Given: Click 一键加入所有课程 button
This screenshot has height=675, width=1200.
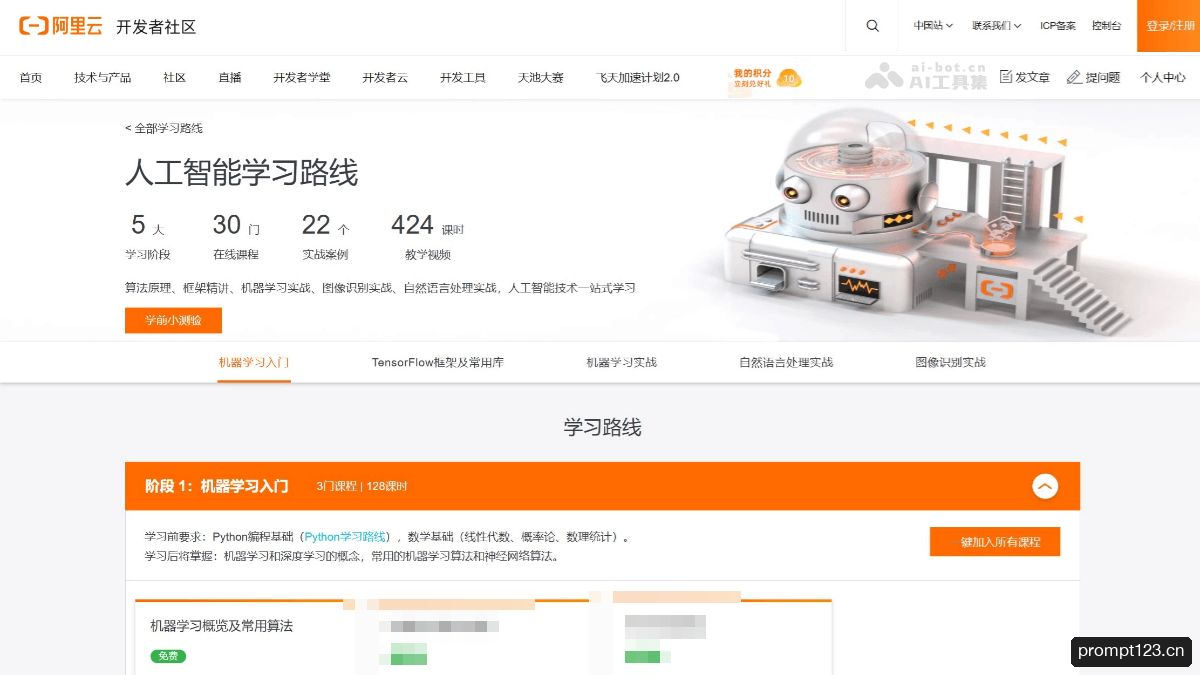Looking at the screenshot, I should (995, 541).
